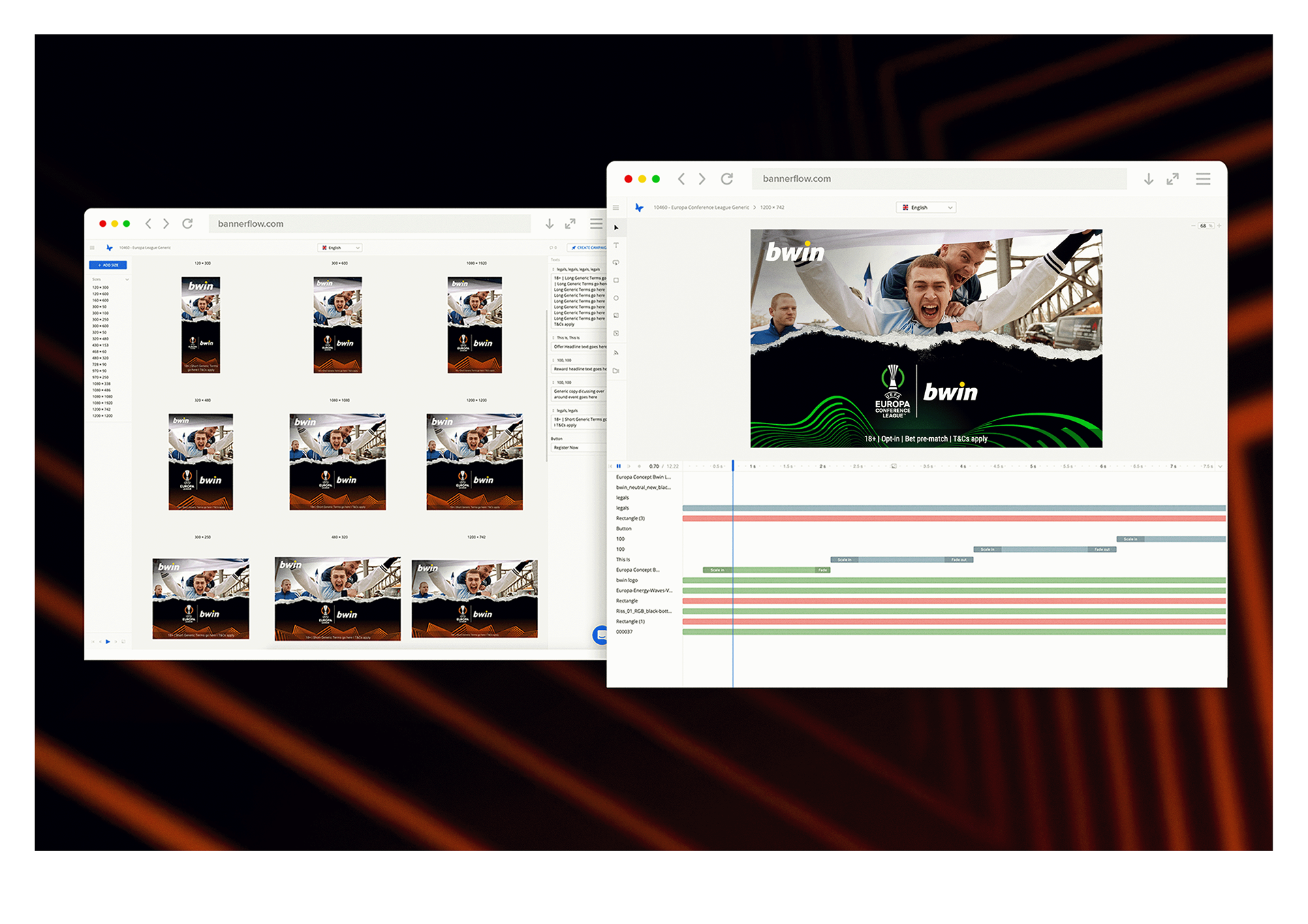1308x924 pixels.
Task: Click the blue timeline playhead handle
Action: point(733,466)
